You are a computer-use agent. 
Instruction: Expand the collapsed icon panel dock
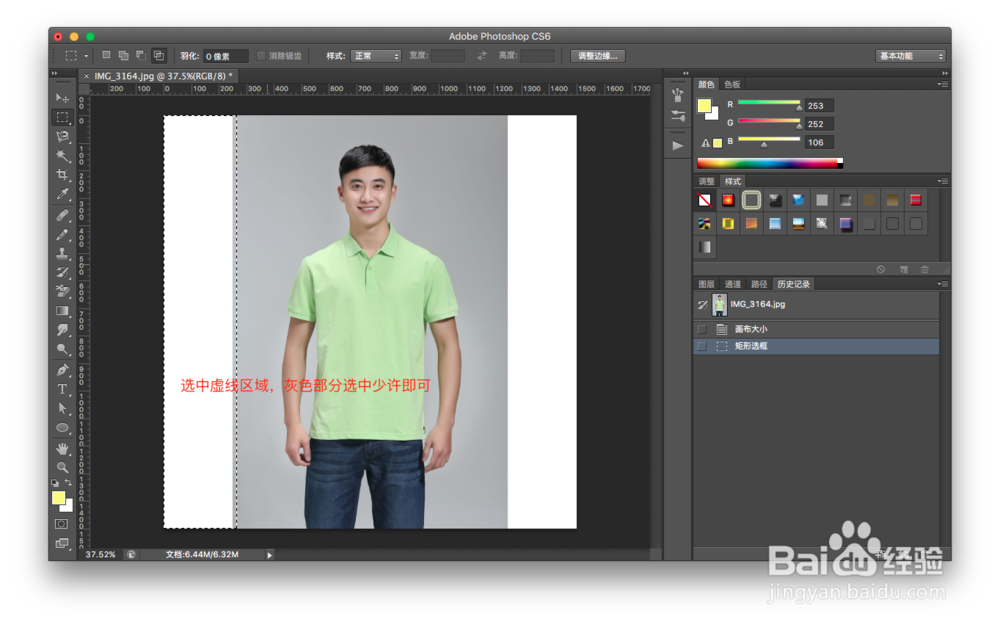(x=685, y=73)
